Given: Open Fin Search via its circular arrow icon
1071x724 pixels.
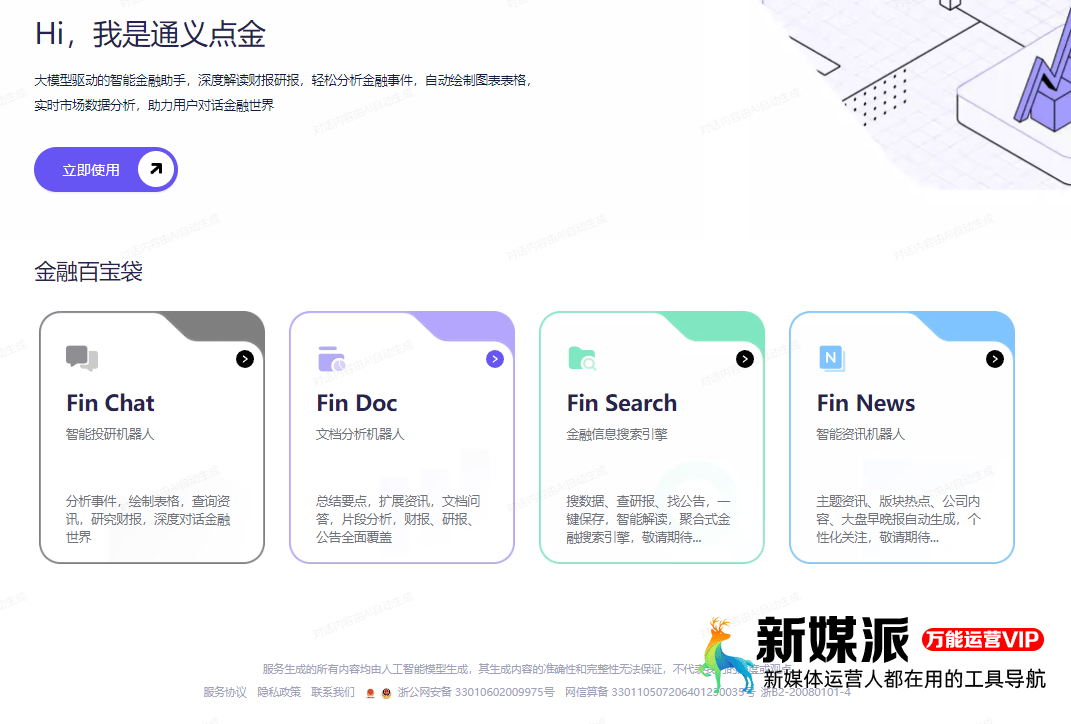Looking at the screenshot, I should click(745, 358).
